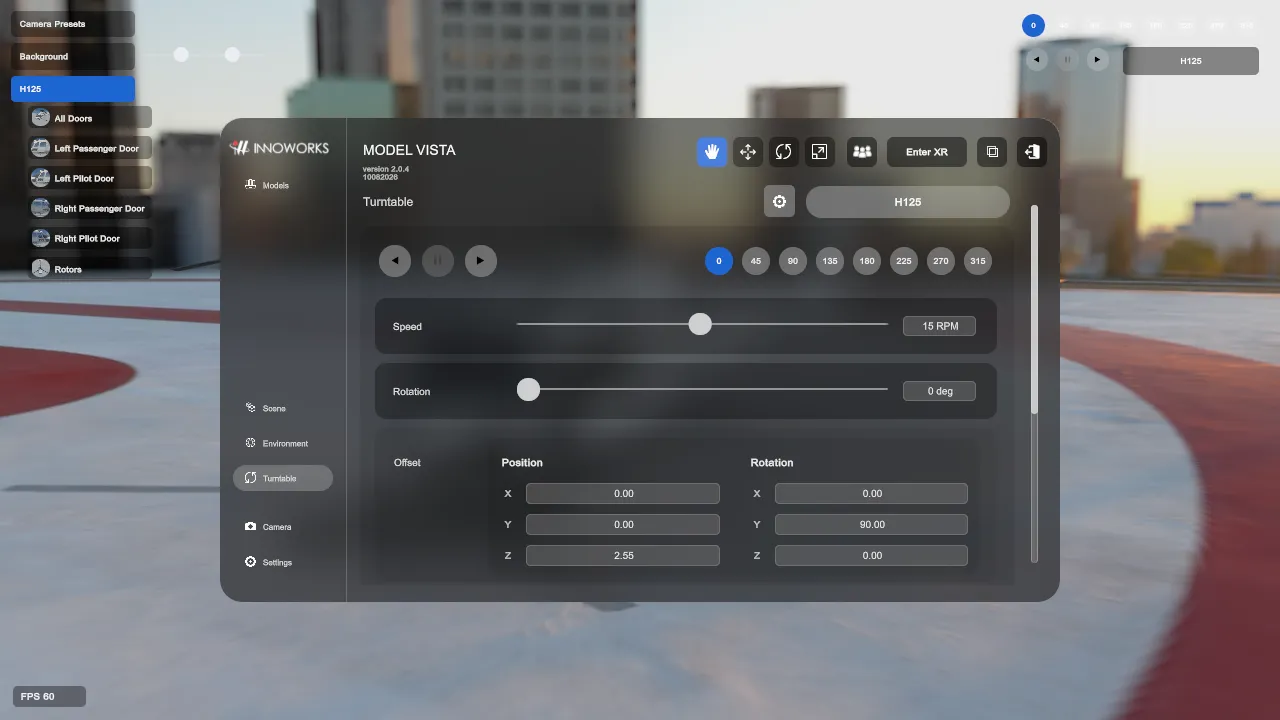
Task: Open the Models section in sidebar
Action: [x=267, y=185]
